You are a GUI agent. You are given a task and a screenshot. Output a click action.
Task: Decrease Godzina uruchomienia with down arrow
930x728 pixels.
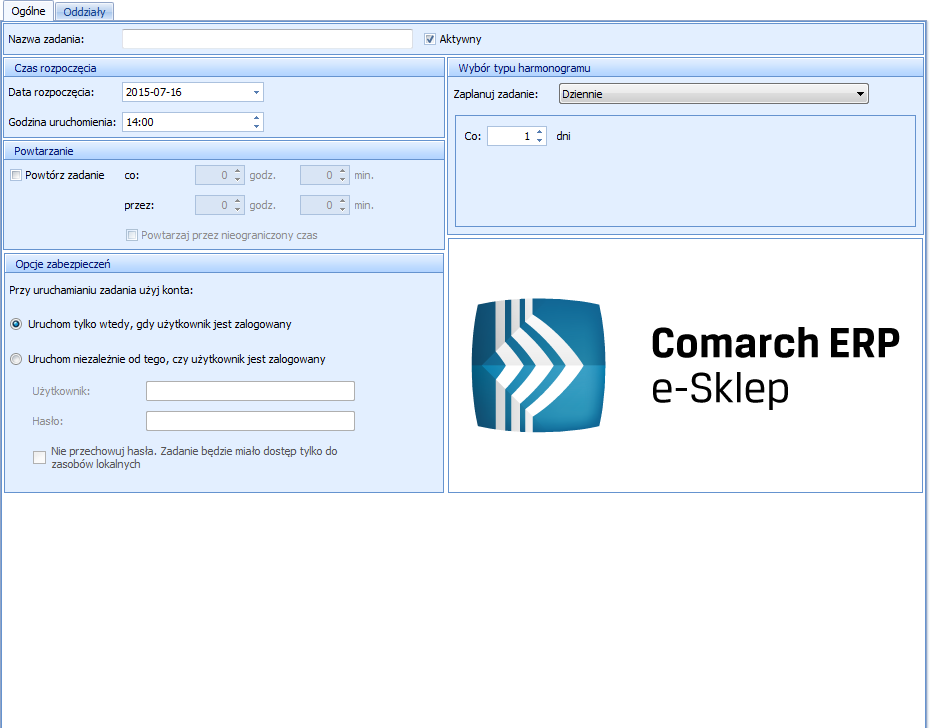[256, 126]
